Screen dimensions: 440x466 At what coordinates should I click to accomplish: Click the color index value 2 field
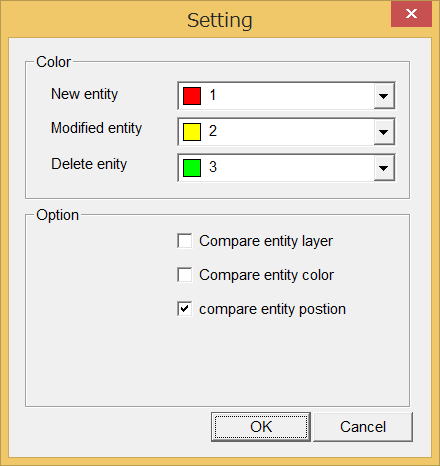(276, 132)
